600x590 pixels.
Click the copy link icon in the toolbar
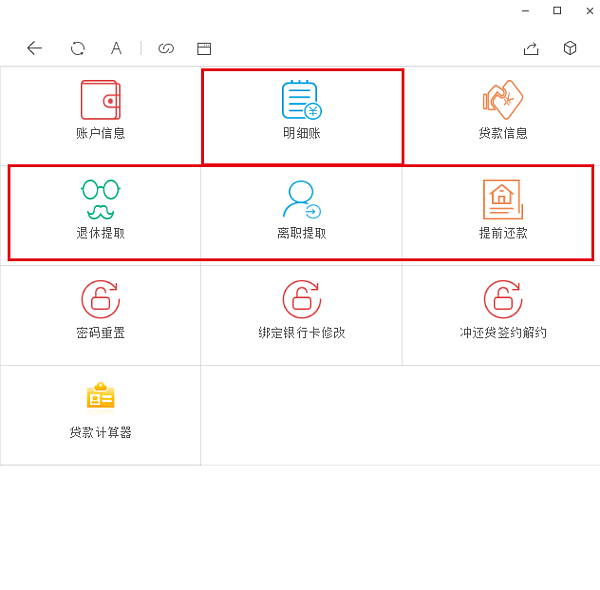166,48
